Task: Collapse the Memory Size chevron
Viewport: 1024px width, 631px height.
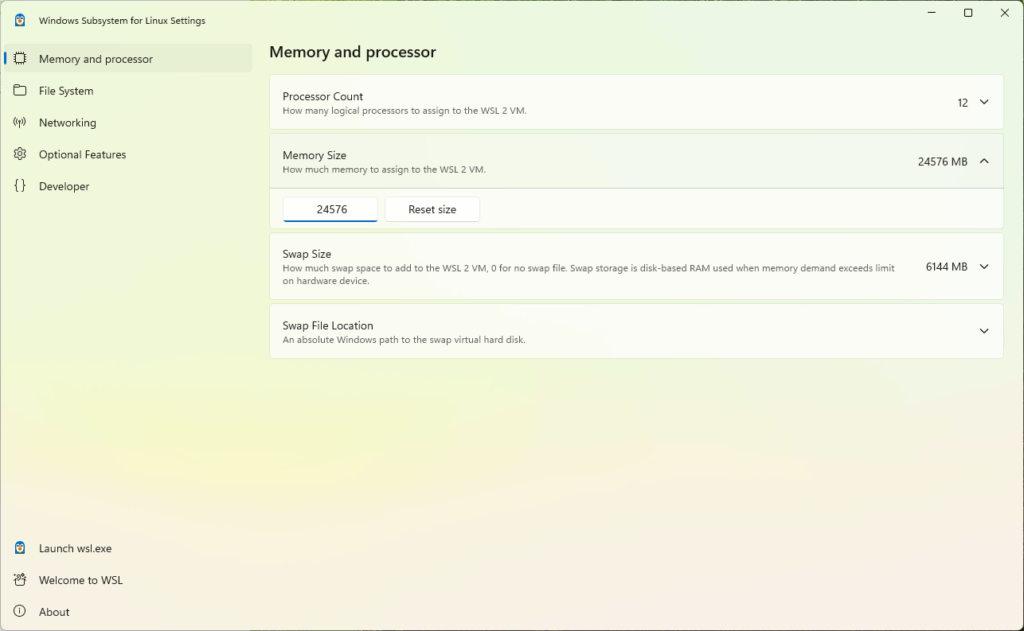Action: click(x=984, y=161)
